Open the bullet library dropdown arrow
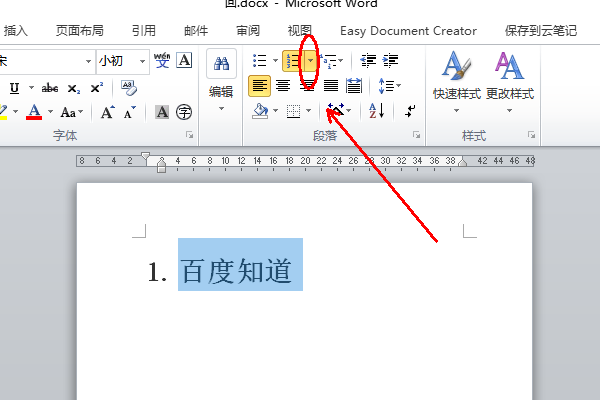This screenshot has height=400, width=600. pos(275,60)
